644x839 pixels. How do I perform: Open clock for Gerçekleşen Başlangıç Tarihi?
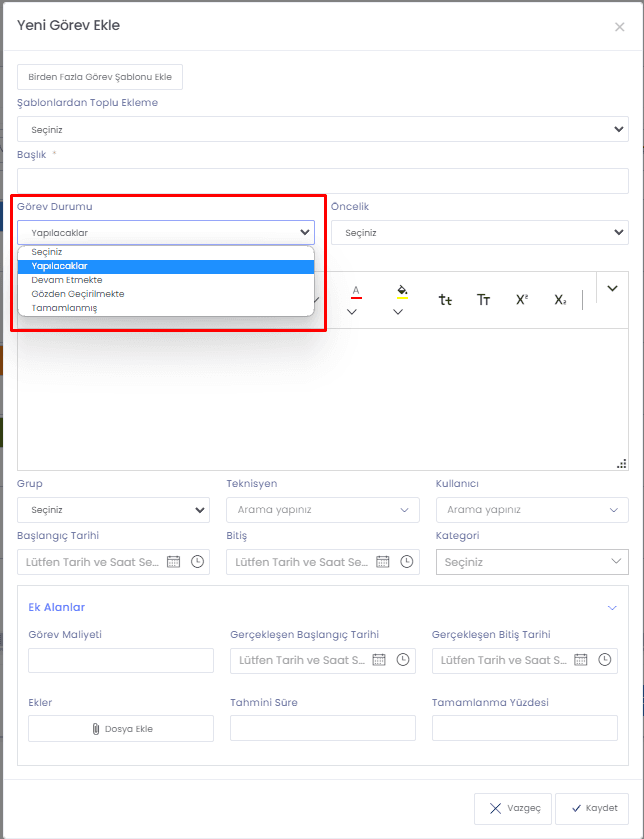[403, 660]
